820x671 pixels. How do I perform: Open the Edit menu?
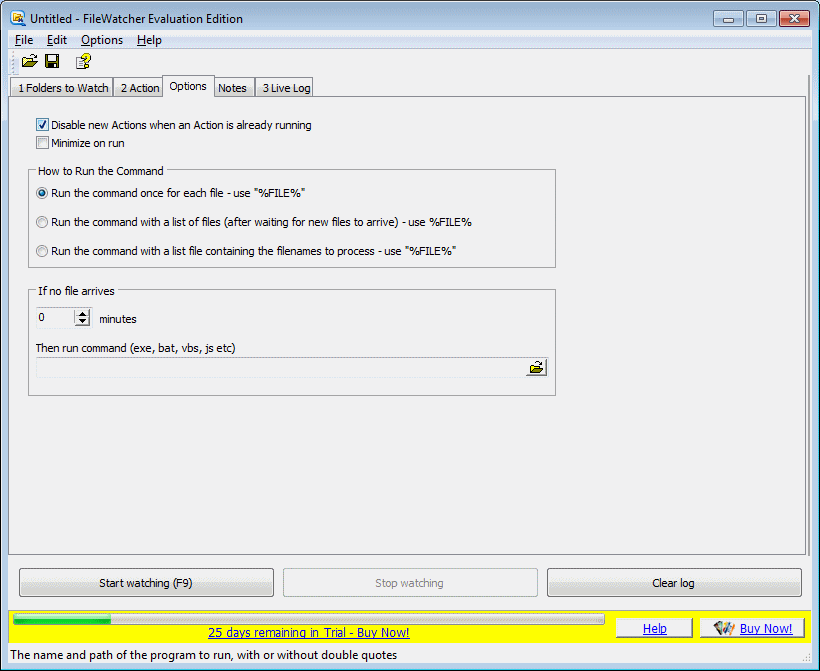[x=56, y=40]
